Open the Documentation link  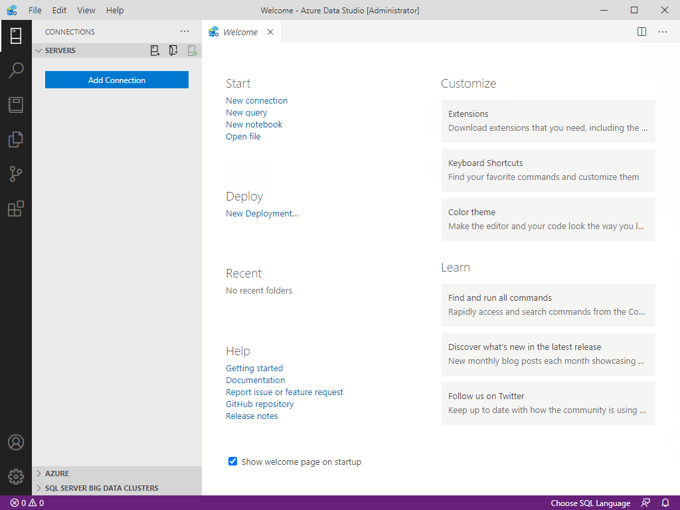coord(255,380)
